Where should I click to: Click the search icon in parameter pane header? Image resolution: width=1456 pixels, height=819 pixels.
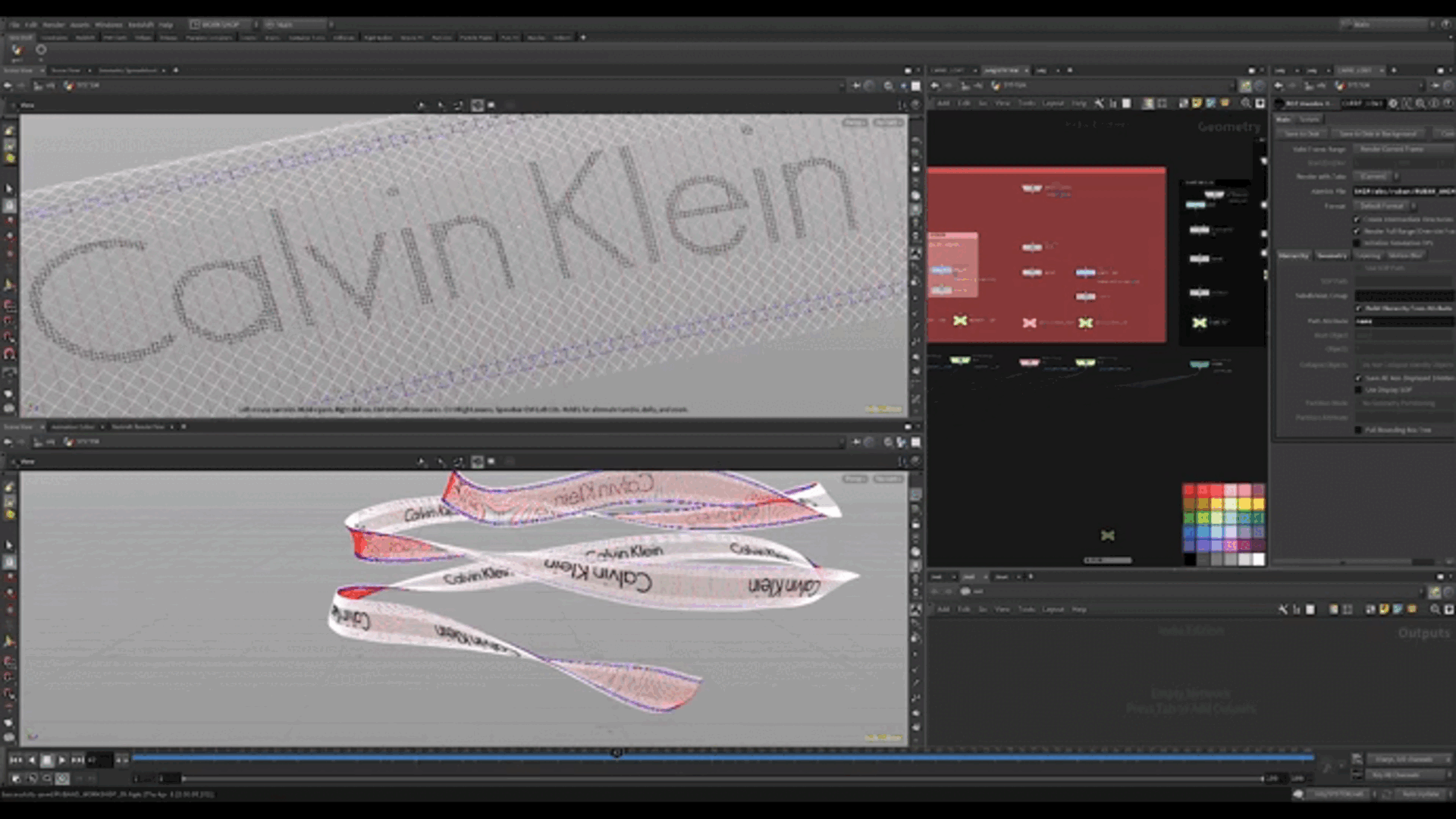[x=1420, y=103]
